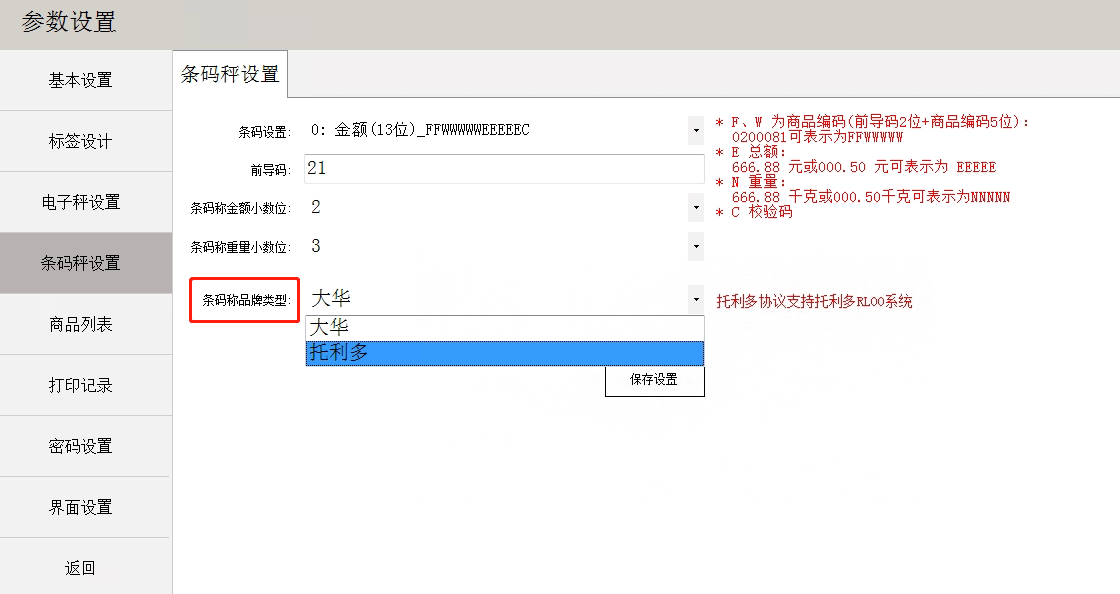Viewport: 1120px width, 594px height.
Task: Open 商品列表 in the sidebar
Action: tap(80, 325)
